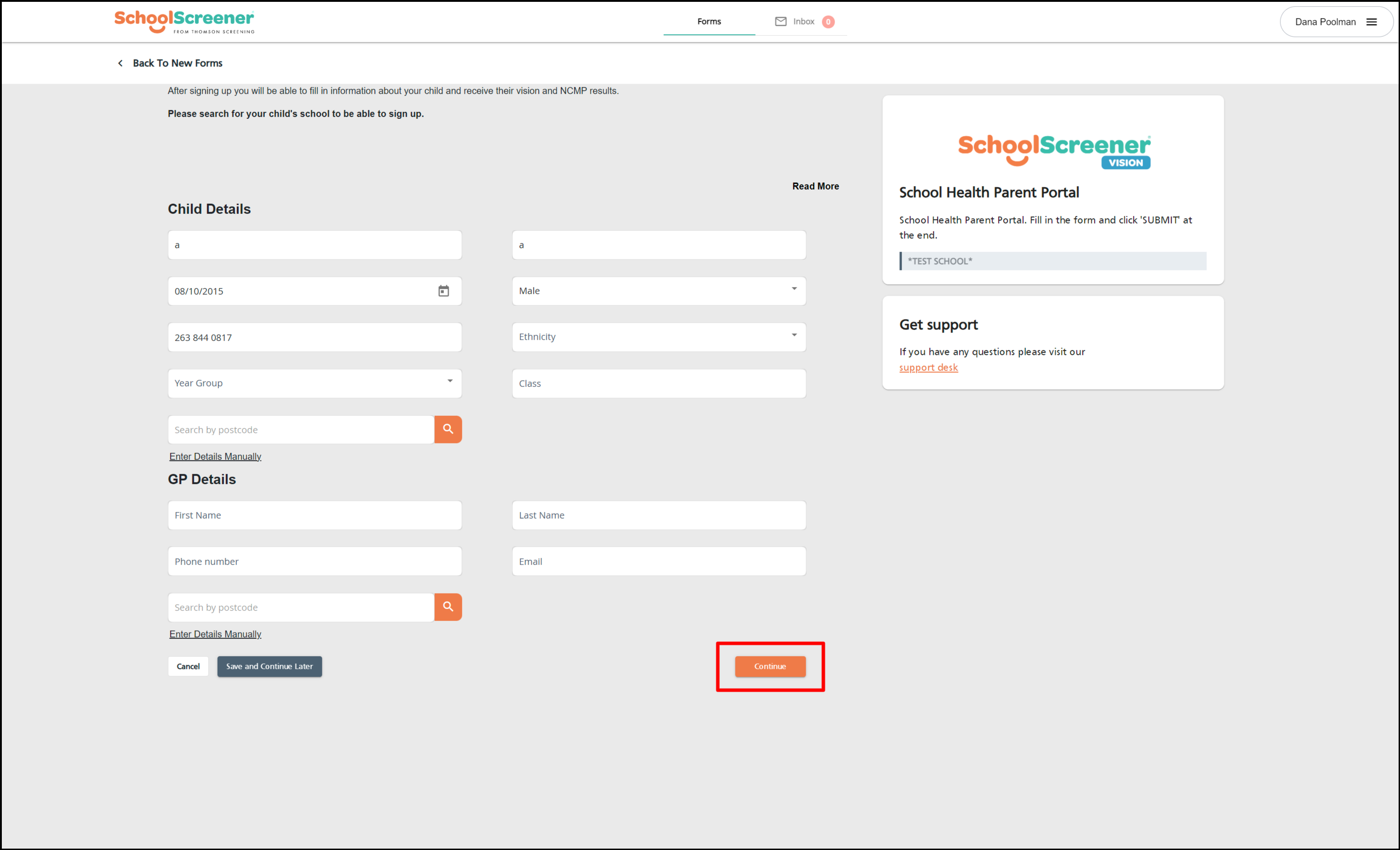Click the GP Last Name field

click(659, 515)
